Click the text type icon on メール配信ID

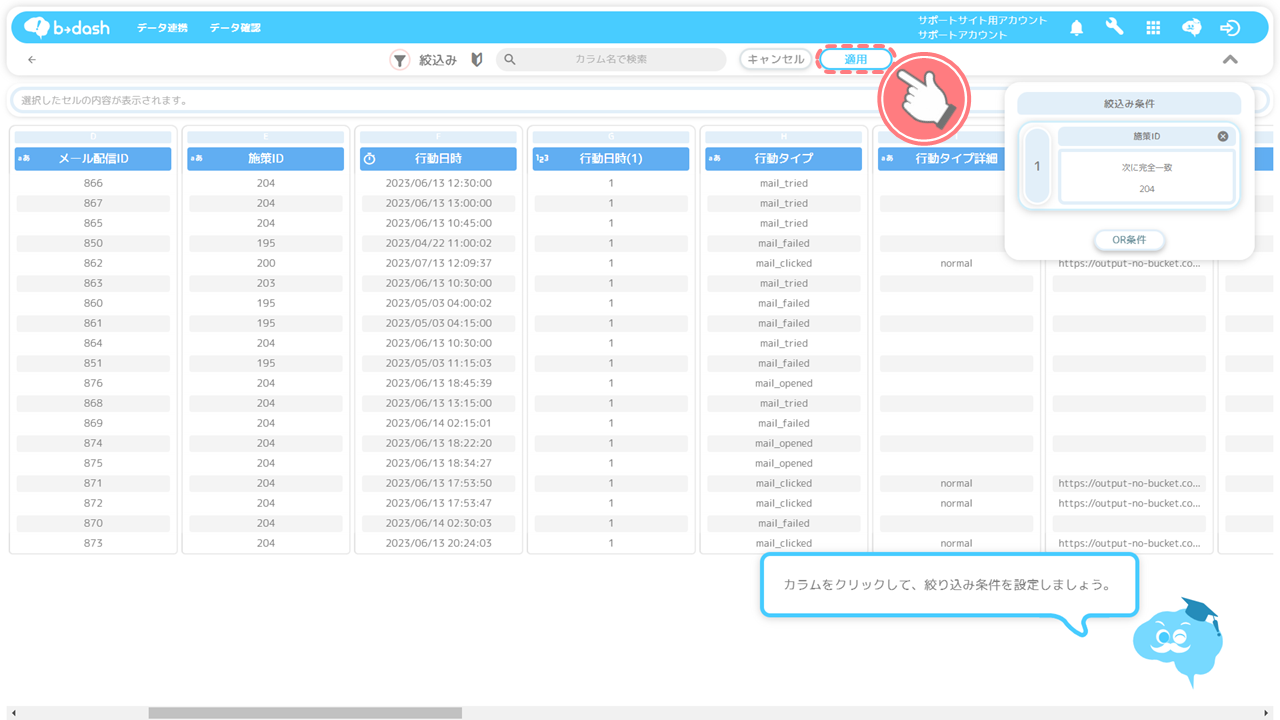pos(24,159)
